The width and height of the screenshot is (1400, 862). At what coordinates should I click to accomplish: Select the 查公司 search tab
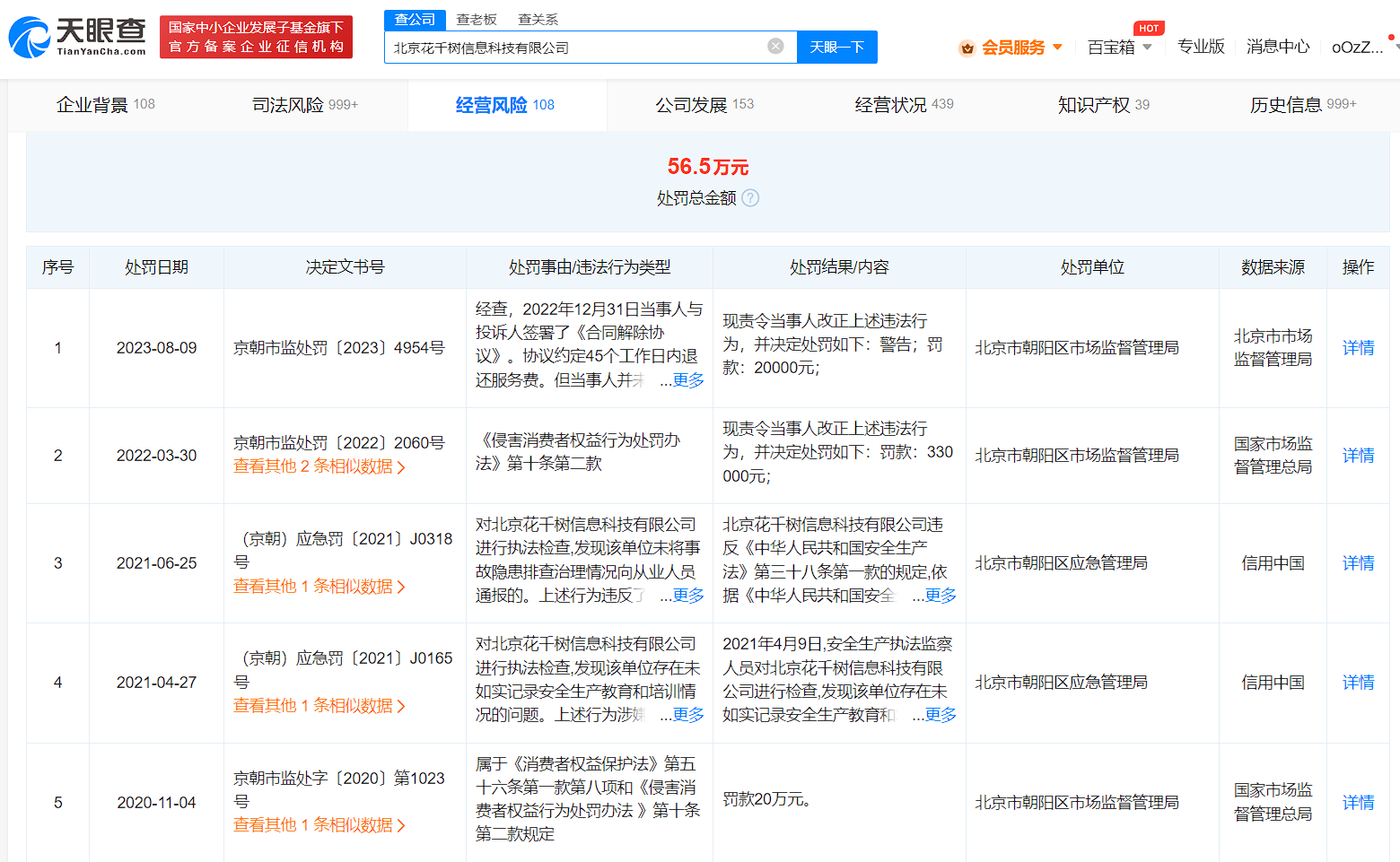[x=415, y=20]
